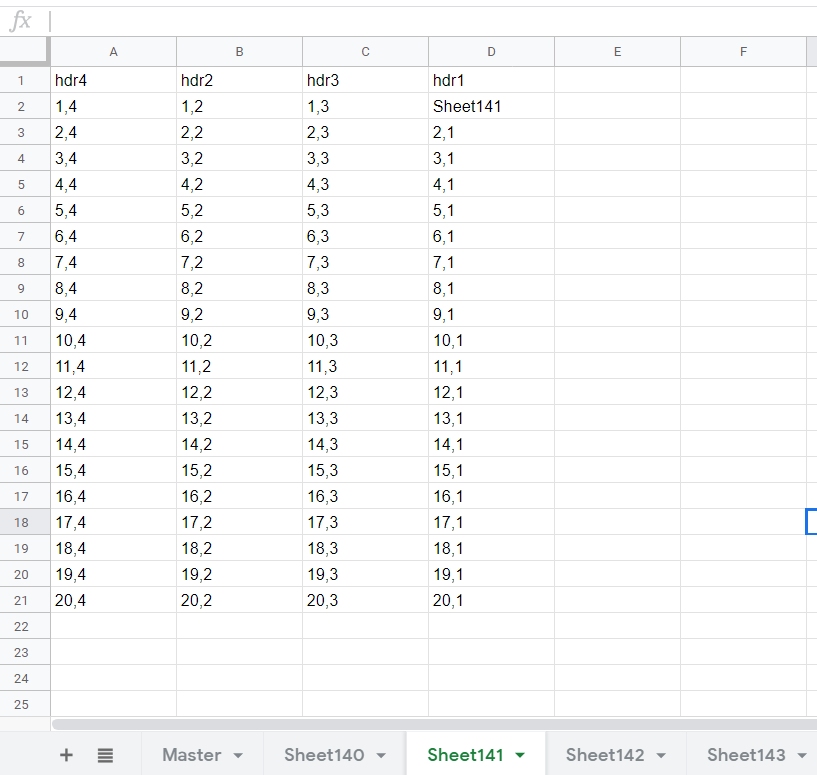Open the Sheet142 tab
Screen dimensions: 817x775
point(604,755)
